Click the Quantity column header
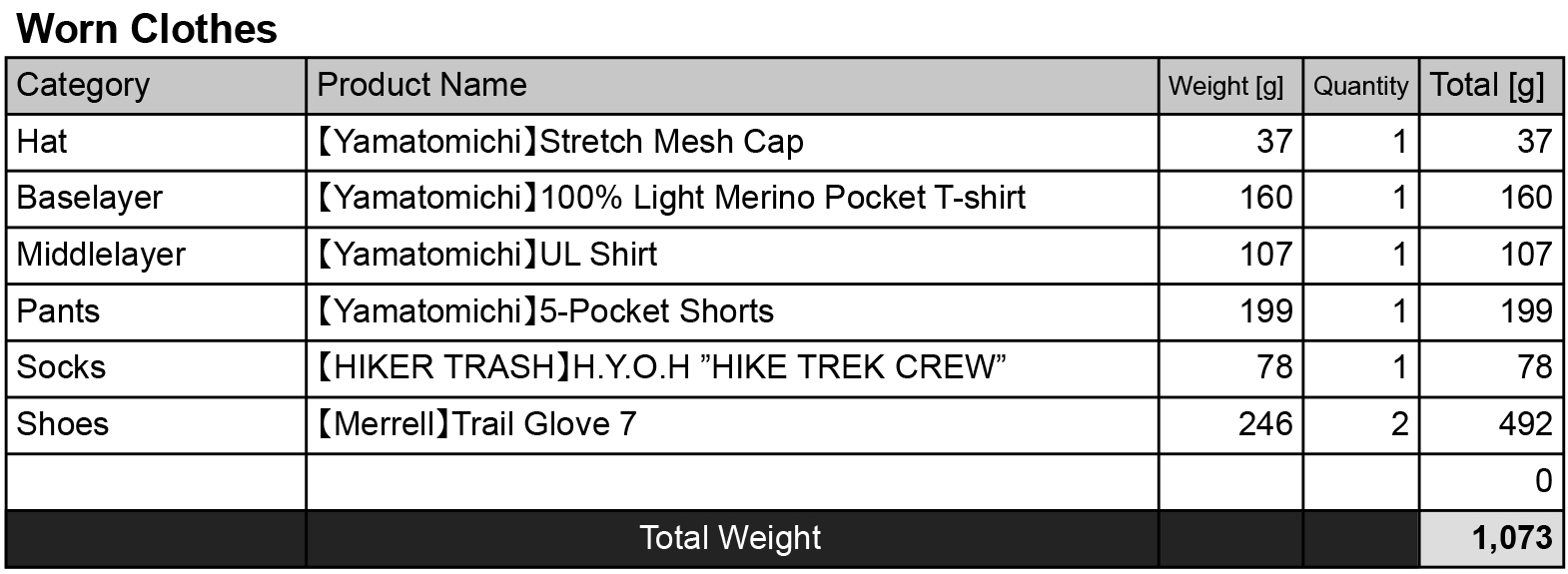The image size is (1568, 574). [1359, 87]
